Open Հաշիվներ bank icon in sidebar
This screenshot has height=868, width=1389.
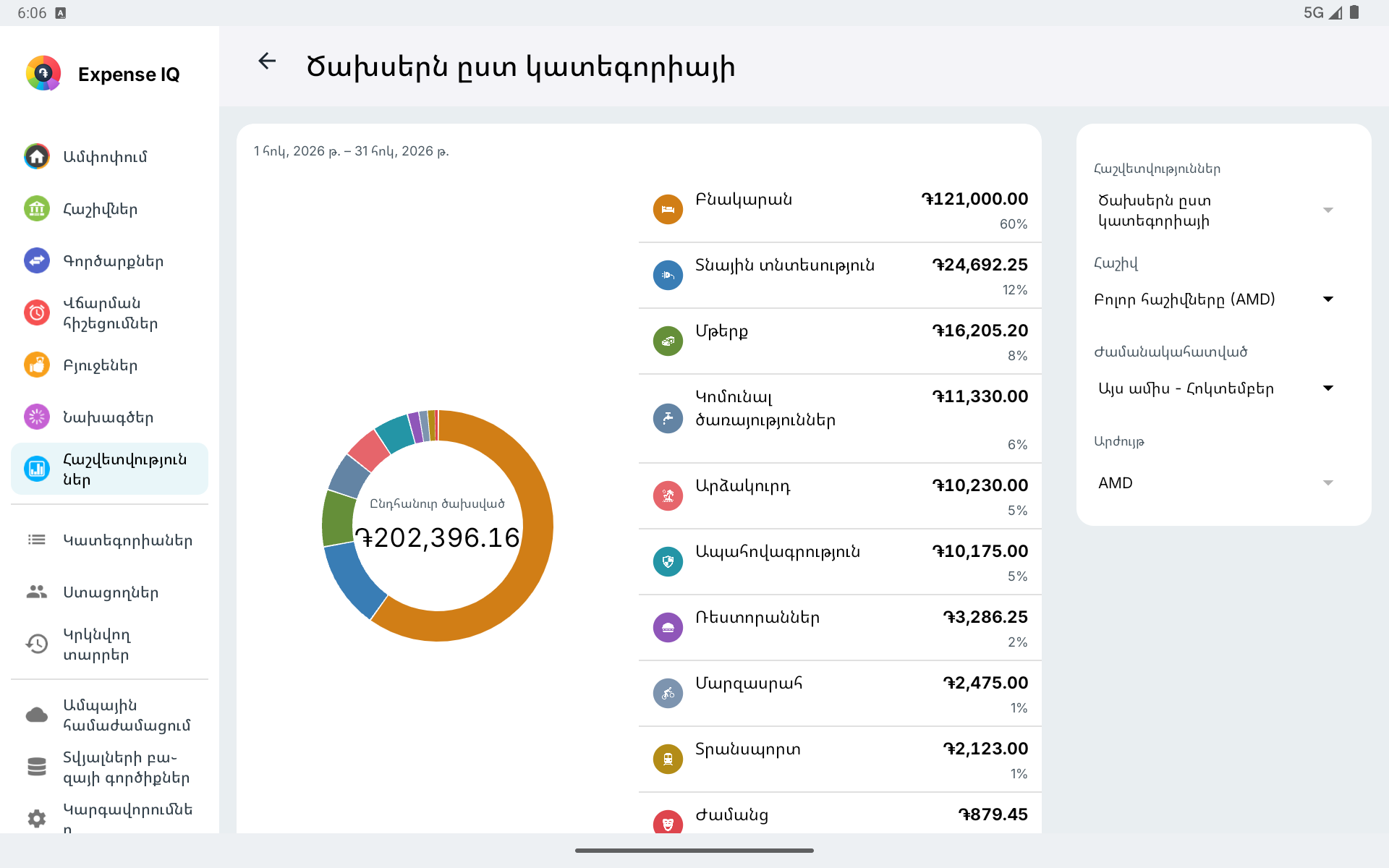(37, 209)
